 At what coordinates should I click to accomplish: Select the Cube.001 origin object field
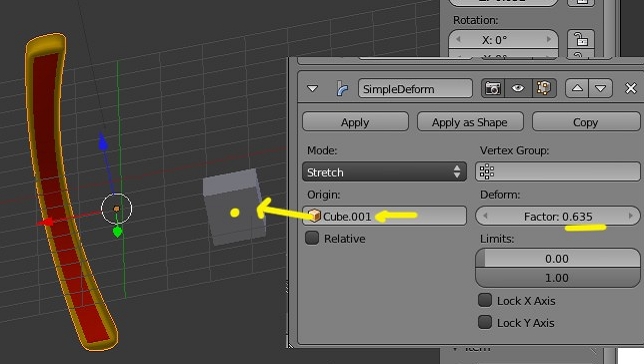(x=384, y=216)
